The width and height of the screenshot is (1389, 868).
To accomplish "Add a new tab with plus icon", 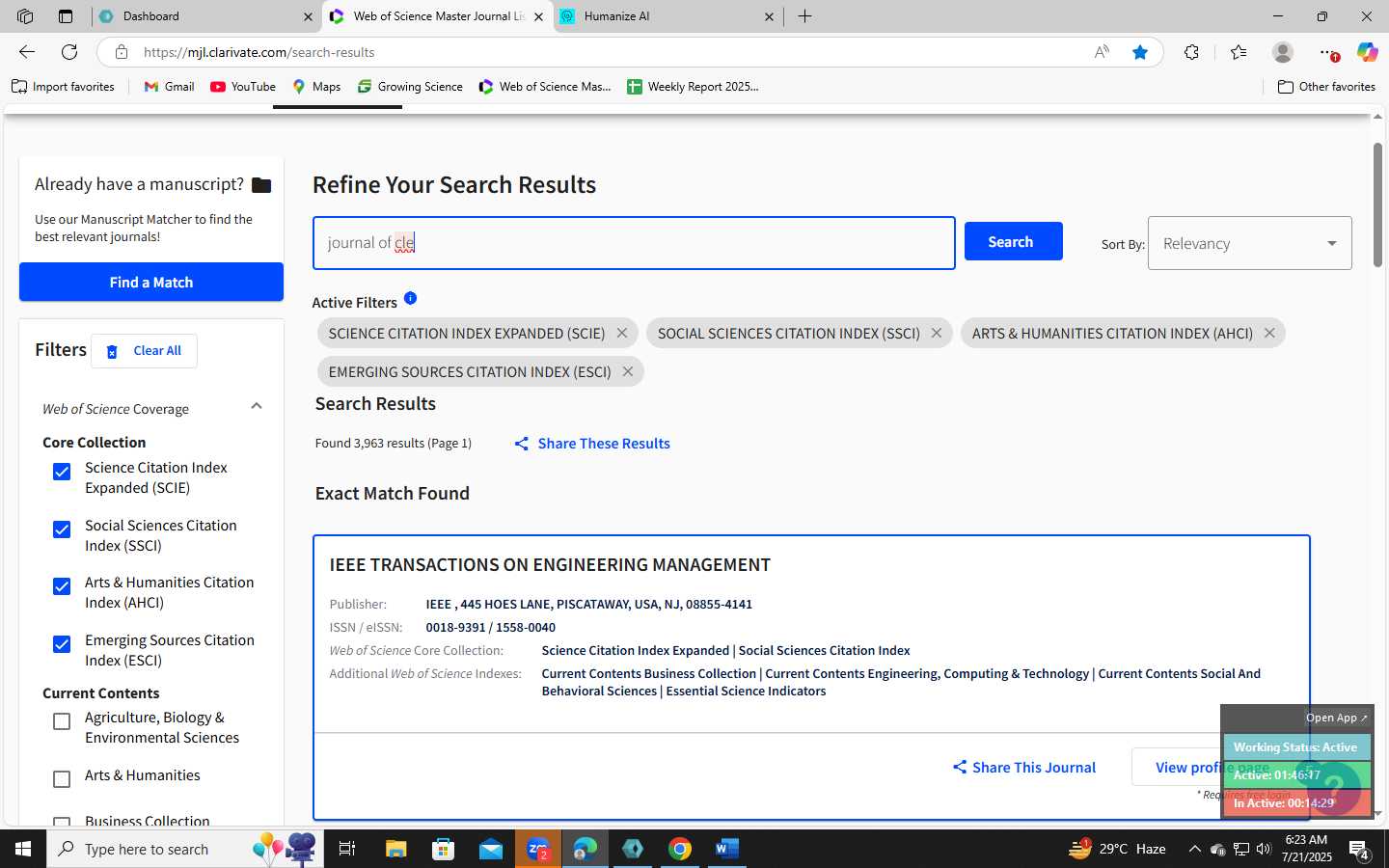I will (804, 16).
